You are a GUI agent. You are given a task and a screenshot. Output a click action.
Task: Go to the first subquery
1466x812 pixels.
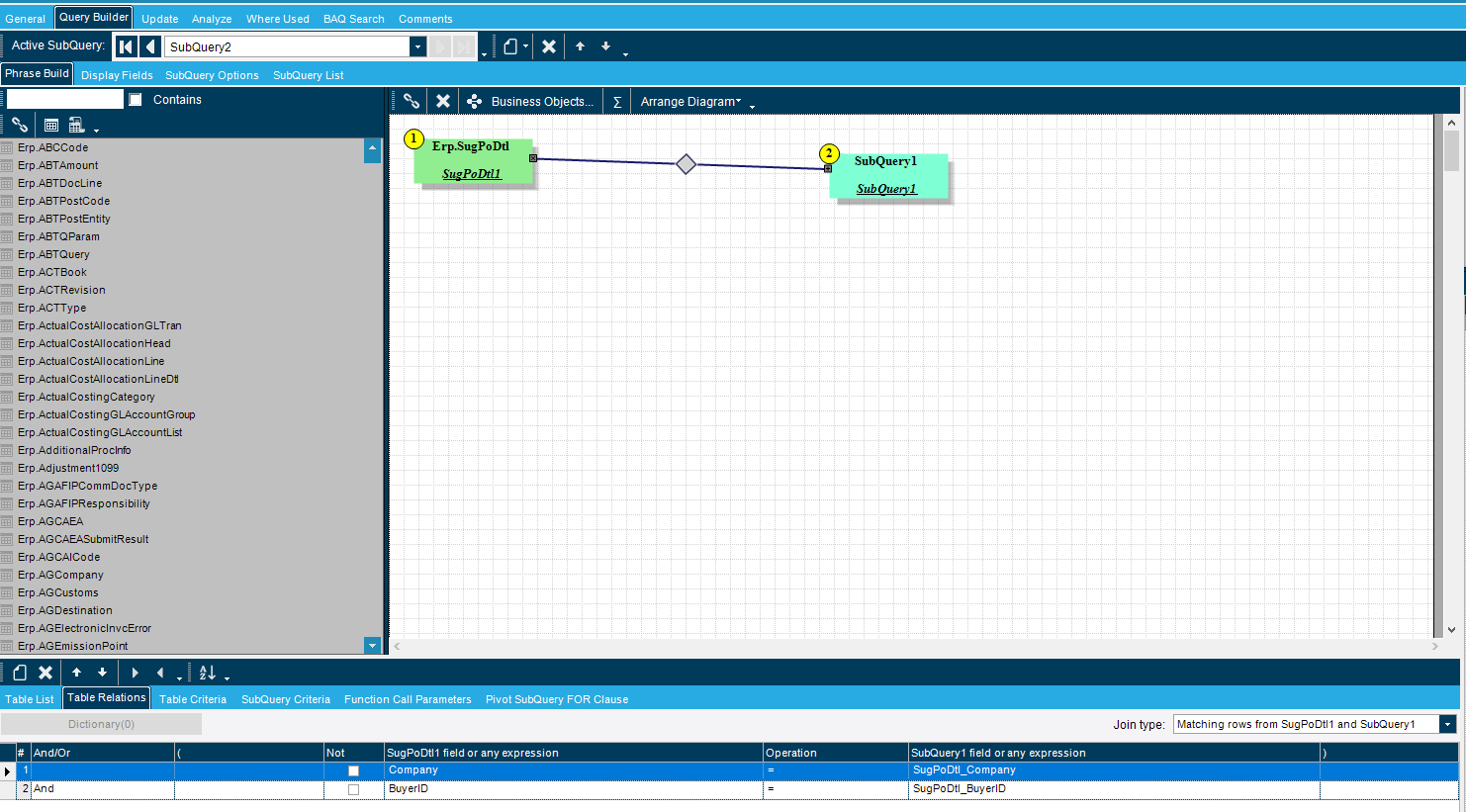tap(126, 46)
